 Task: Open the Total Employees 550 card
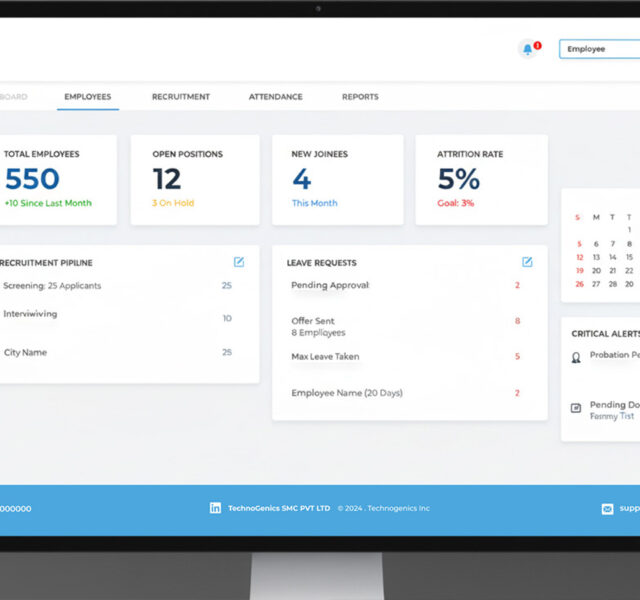coord(57,180)
